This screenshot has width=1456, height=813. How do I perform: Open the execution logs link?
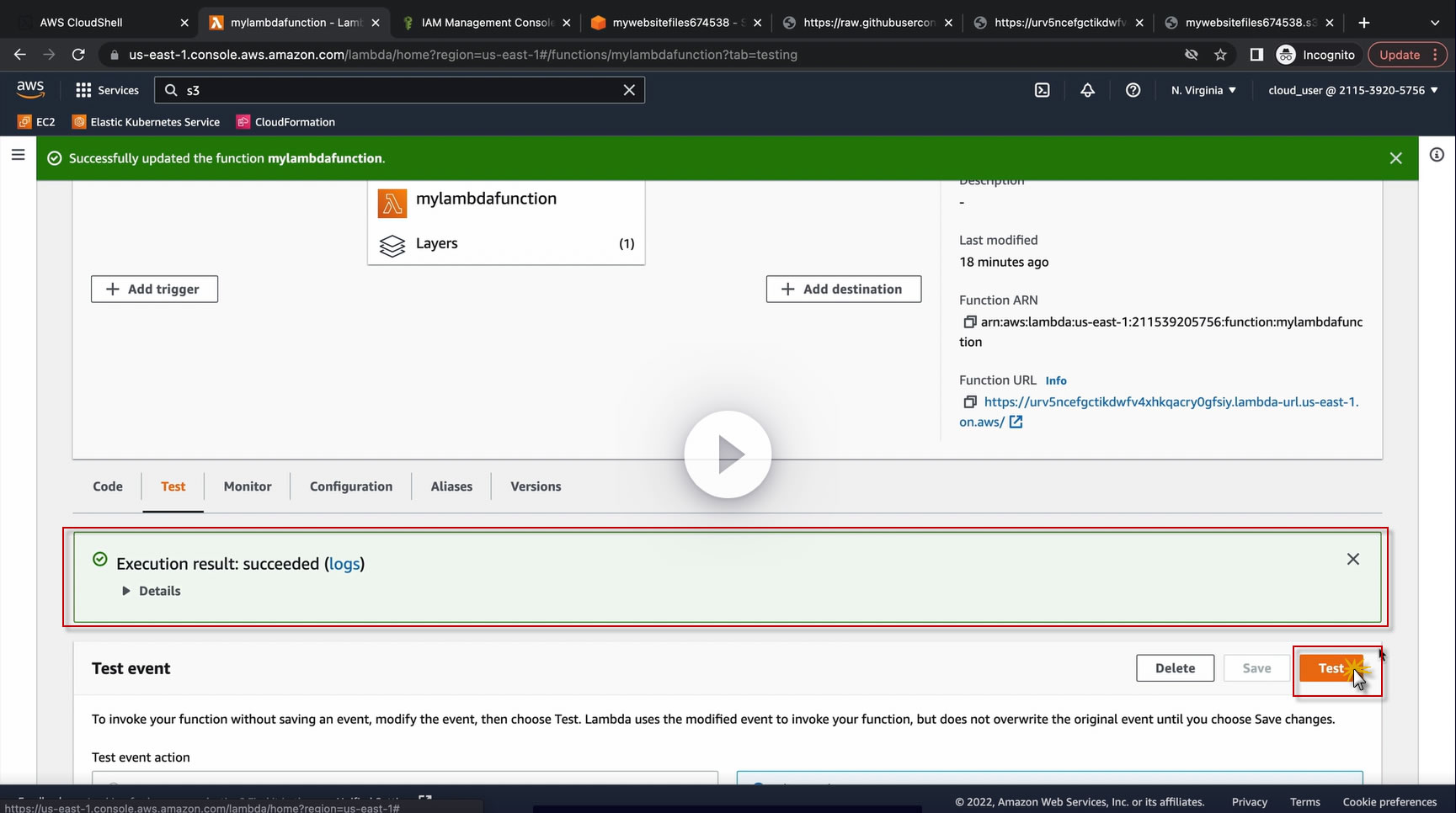click(x=344, y=564)
